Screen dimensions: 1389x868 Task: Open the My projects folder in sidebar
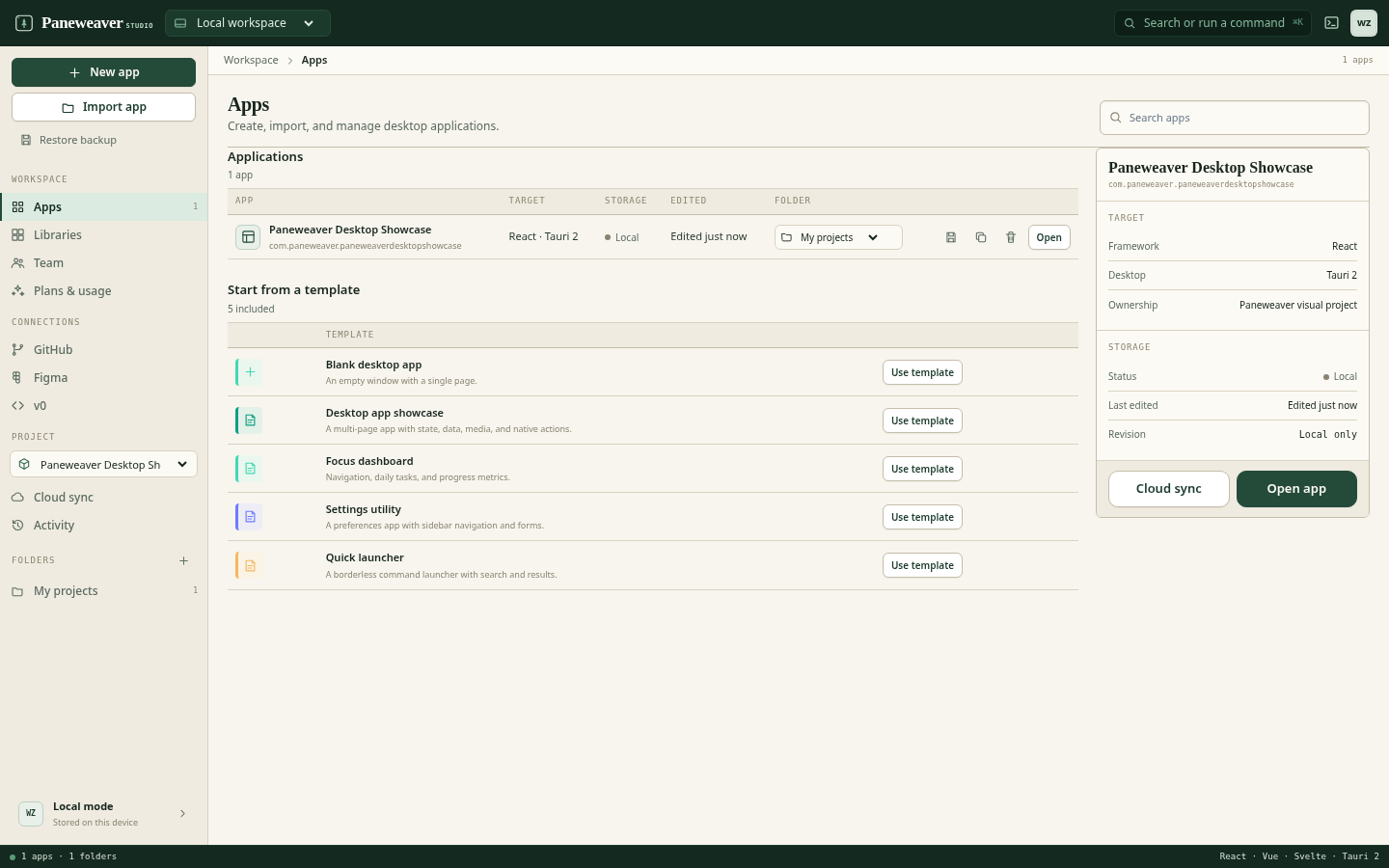(103, 590)
